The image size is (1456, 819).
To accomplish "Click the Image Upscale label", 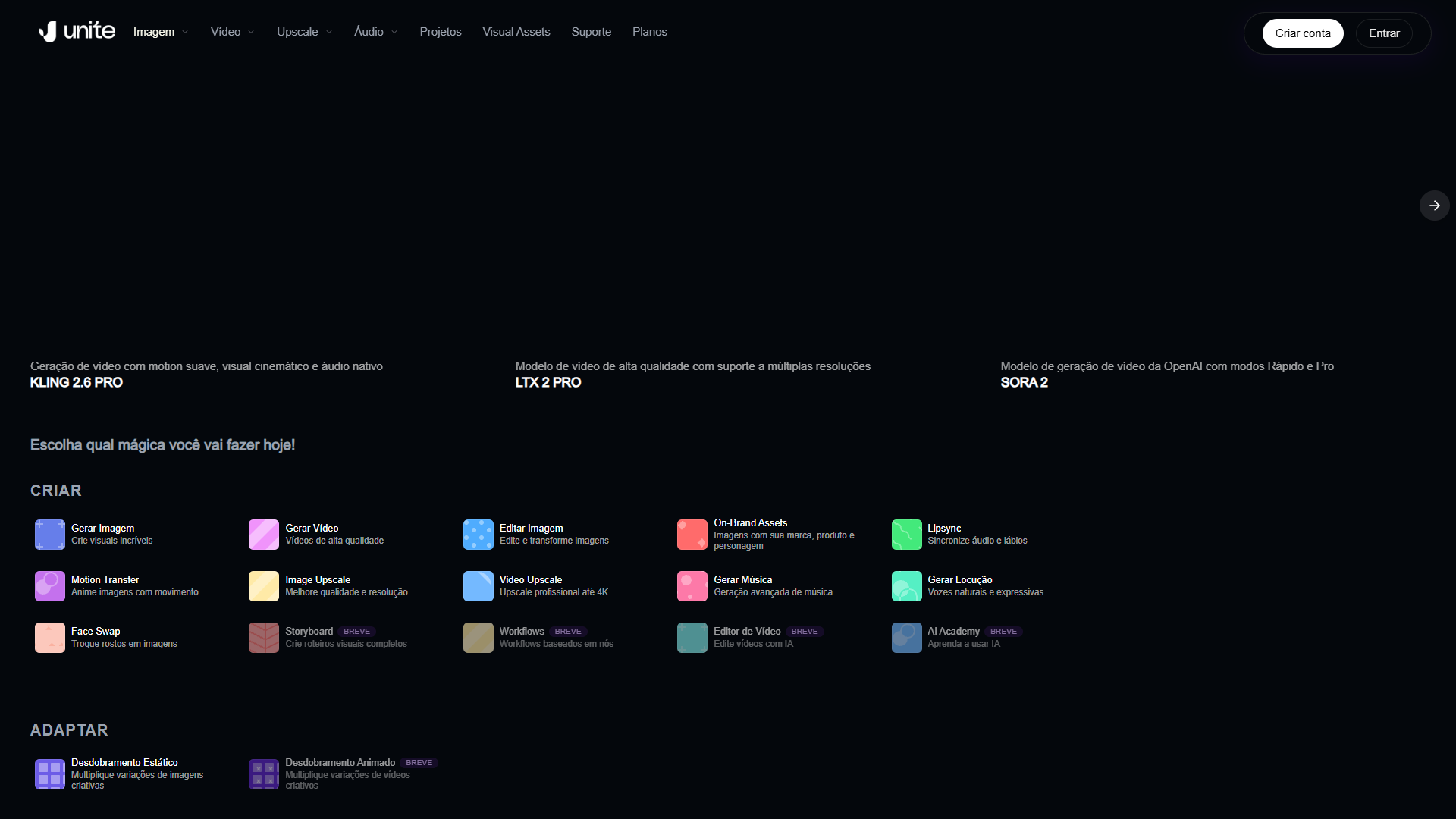I will (318, 580).
